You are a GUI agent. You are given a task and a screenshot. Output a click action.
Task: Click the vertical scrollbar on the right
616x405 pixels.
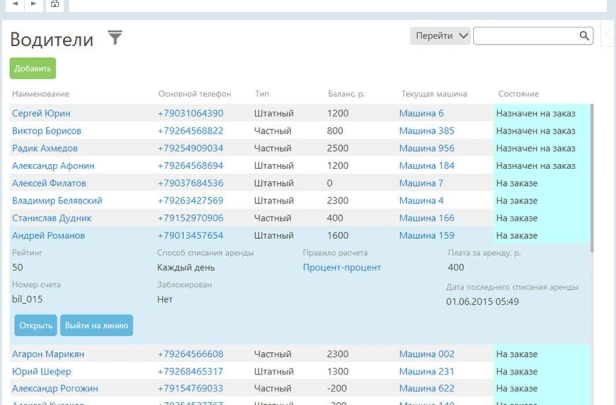[x=594, y=200]
